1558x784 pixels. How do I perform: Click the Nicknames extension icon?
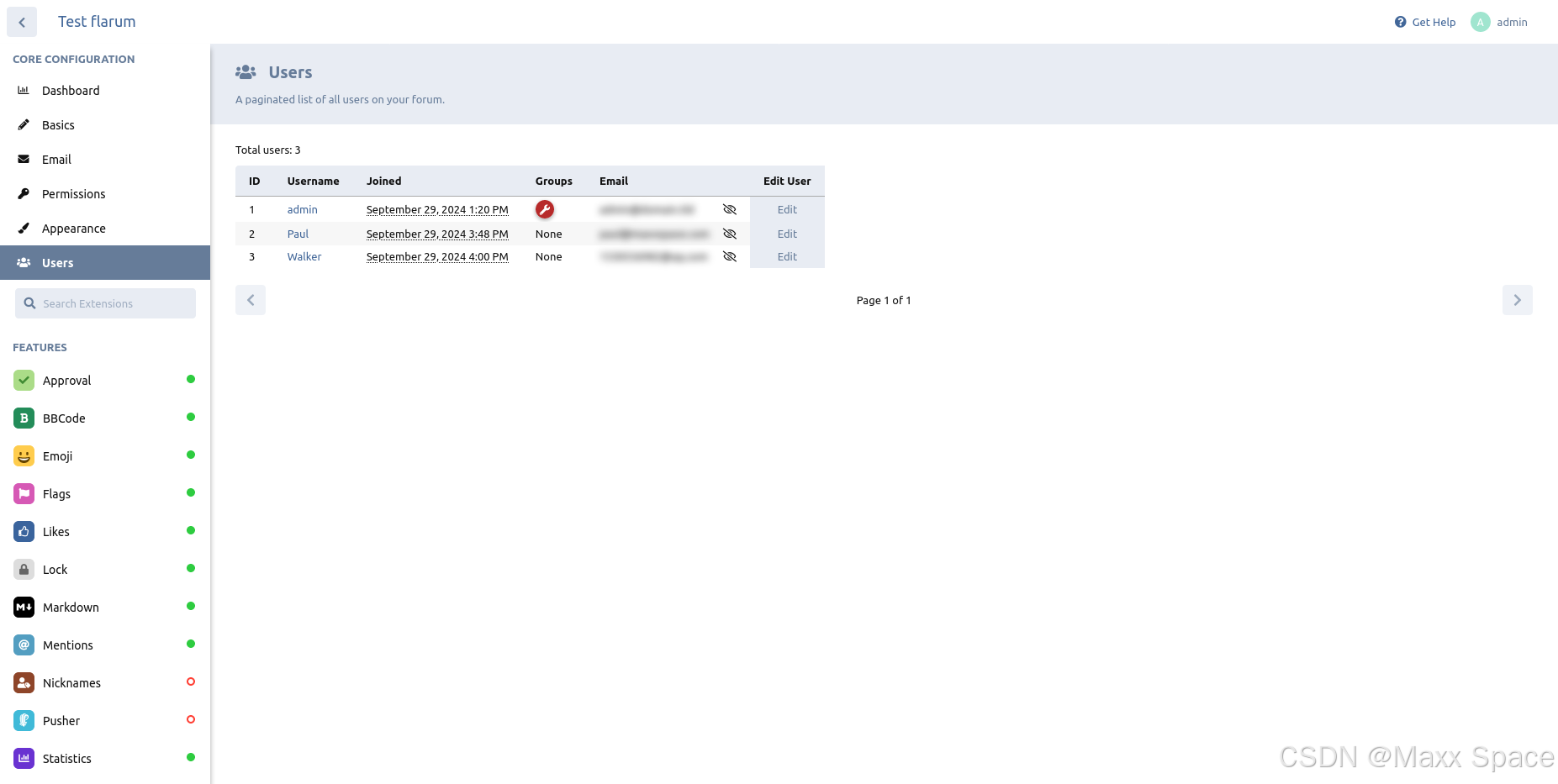(24, 683)
